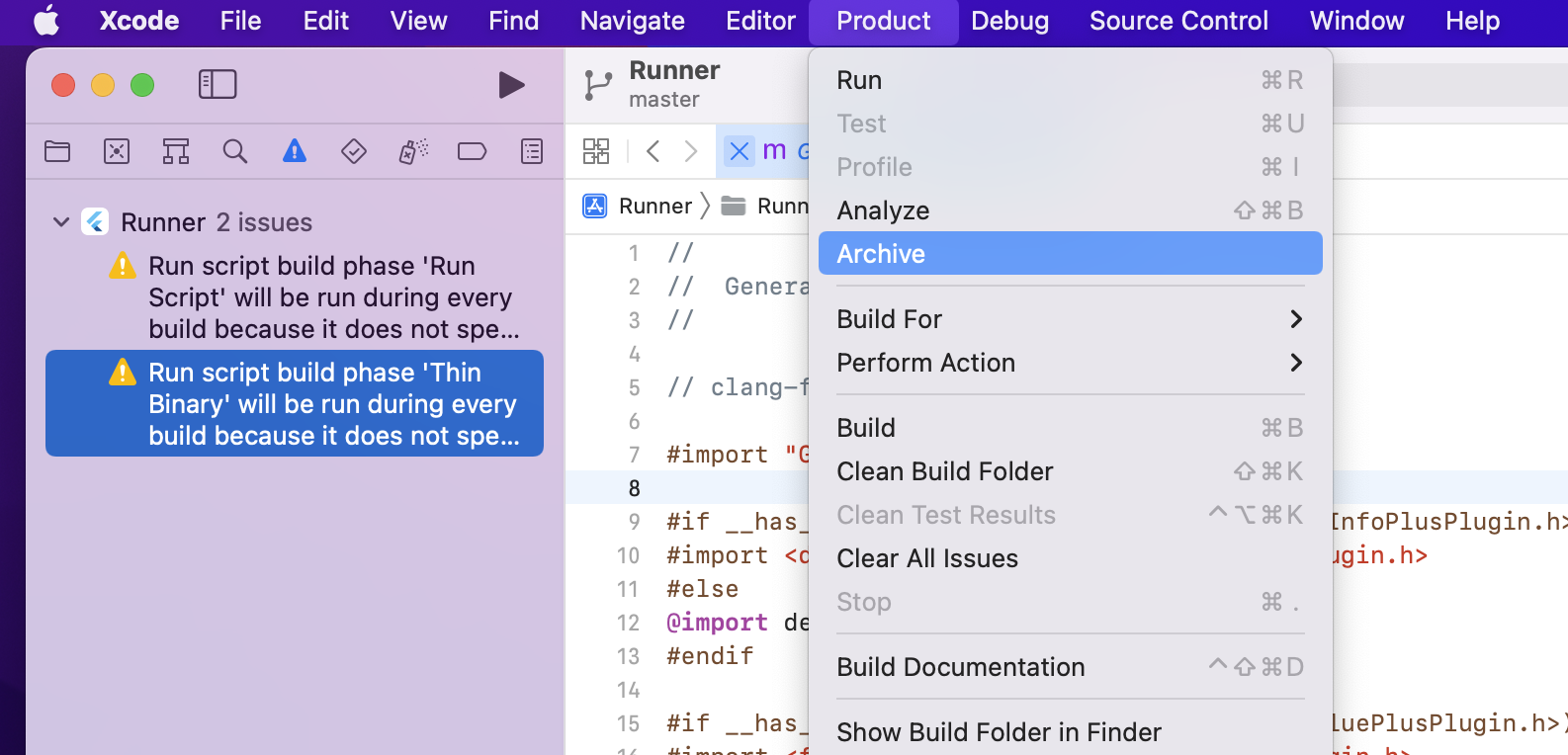Viewport: 1568px width, 755px height.
Task: Select the Issue navigator warning icon
Action: pyautogui.click(x=295, y=151)
